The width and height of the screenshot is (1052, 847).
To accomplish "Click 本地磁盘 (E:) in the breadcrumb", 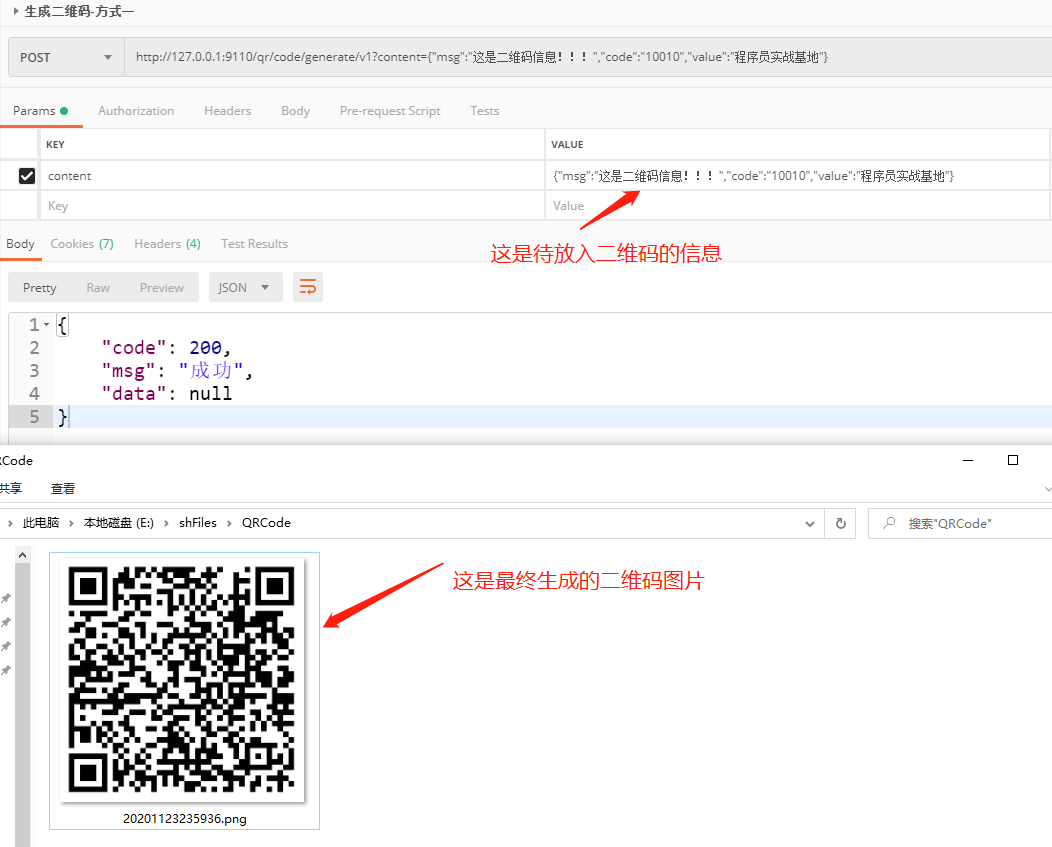I will click(119, 523).
